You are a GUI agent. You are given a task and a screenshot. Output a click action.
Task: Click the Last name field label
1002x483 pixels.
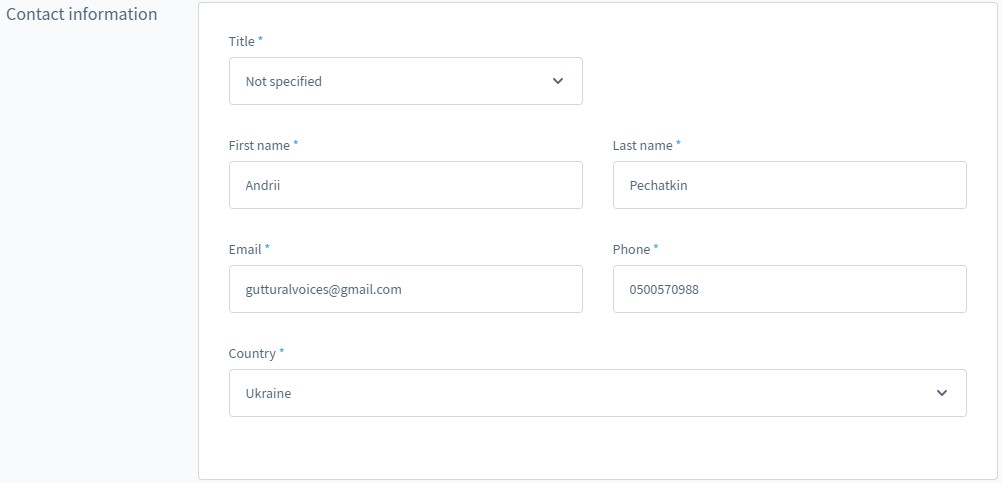642,145
